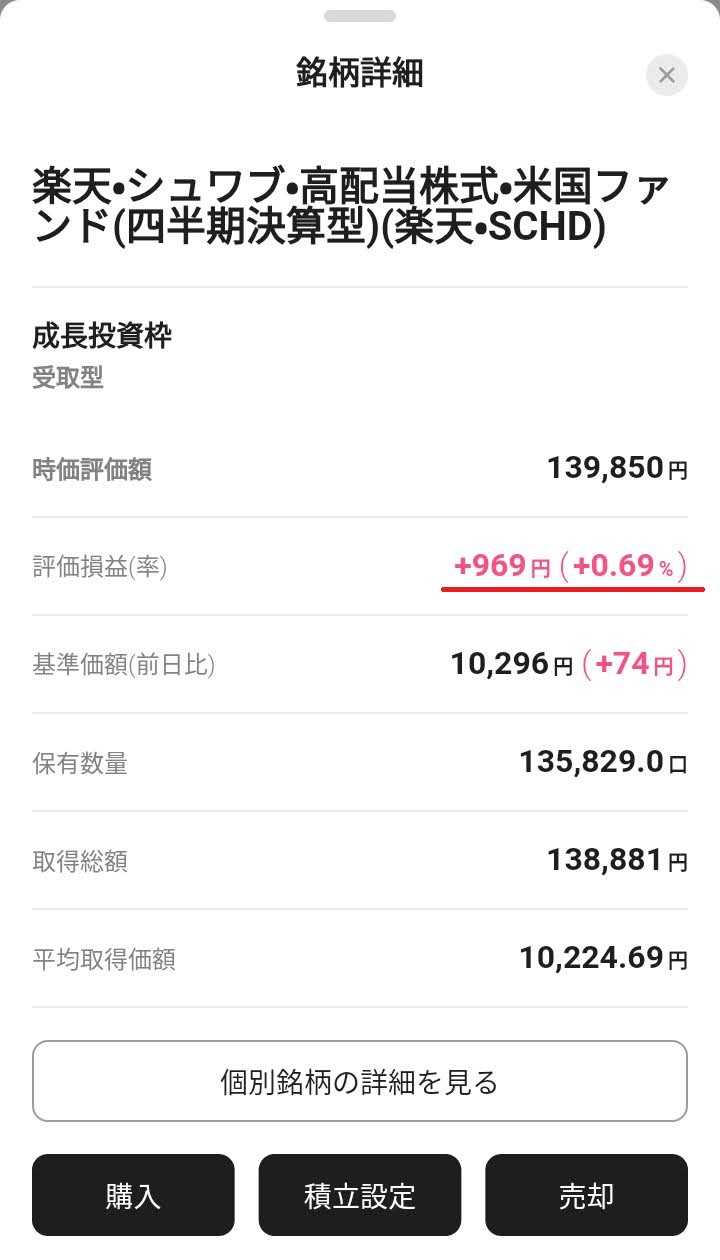Click the 139,850円 valuation amount
Image resolution: width=720 pixels, height=1260 pixels.
coord(617,468)
